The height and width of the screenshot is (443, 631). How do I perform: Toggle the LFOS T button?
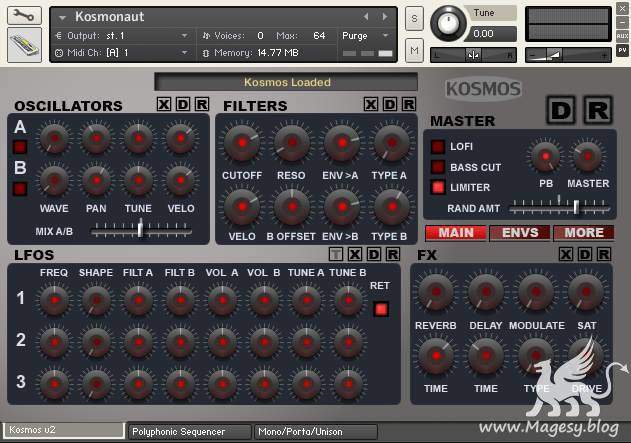click(x=336, y=254)
